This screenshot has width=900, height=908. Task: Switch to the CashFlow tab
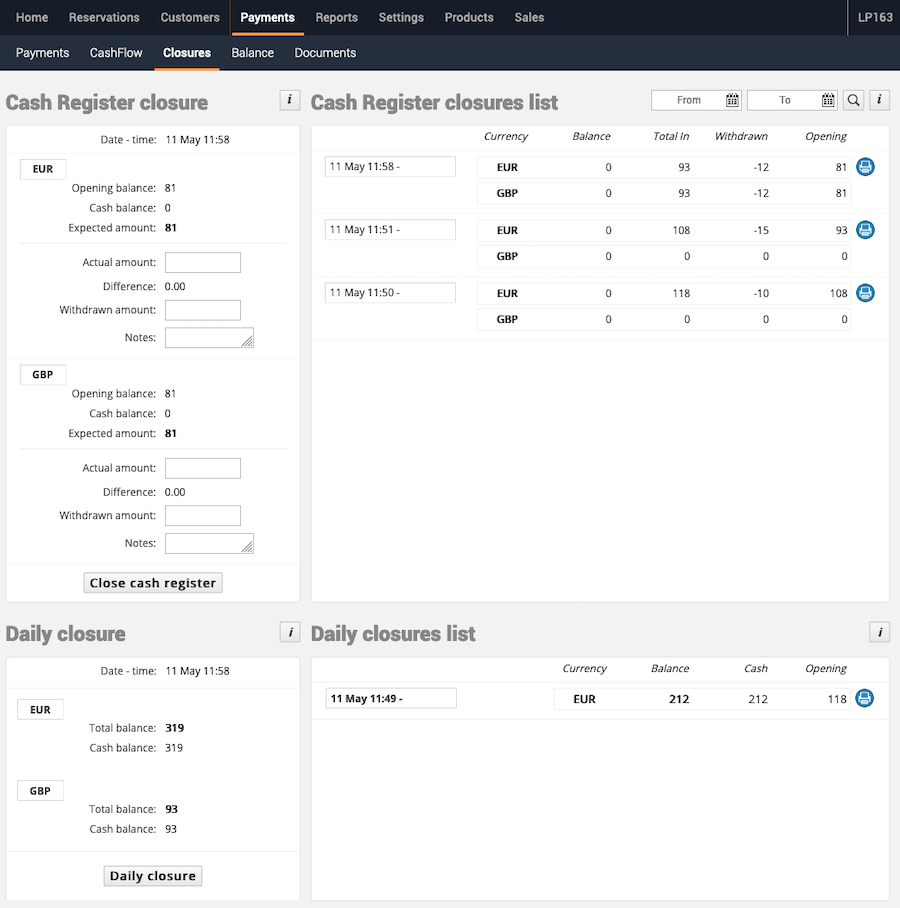coord(116,53)
